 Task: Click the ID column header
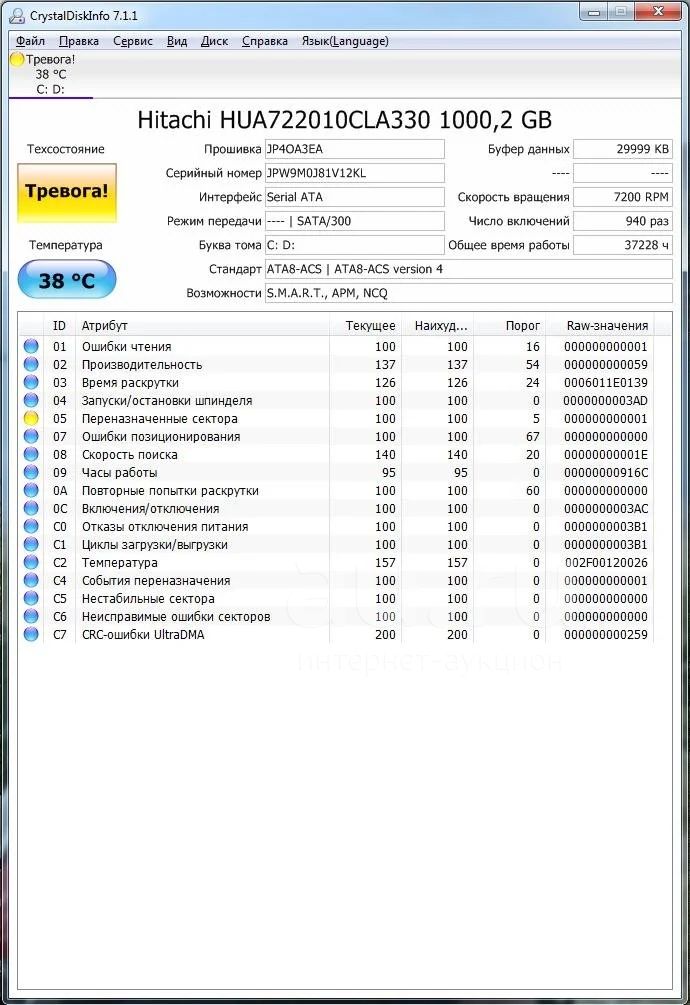coord(60,326)
